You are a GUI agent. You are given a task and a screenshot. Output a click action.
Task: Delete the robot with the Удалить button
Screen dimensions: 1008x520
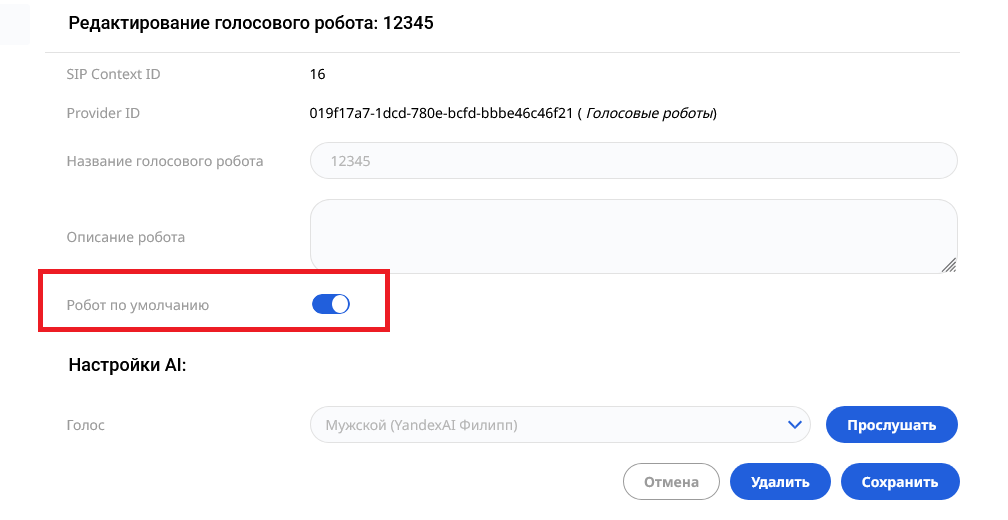(x=780, y=481)
